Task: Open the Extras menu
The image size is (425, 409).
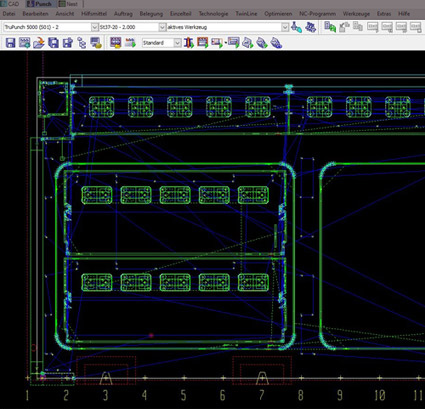Action: click(x=384, y=14)
